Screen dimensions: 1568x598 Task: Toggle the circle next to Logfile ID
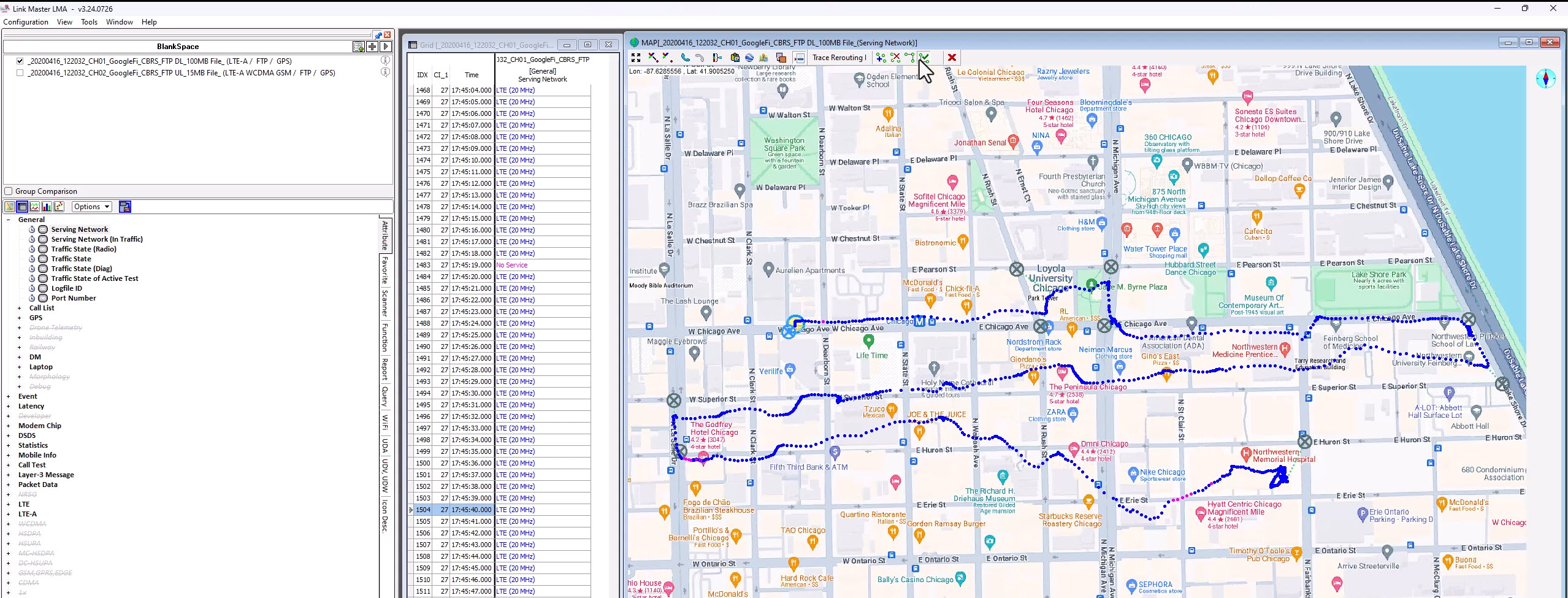43,288
